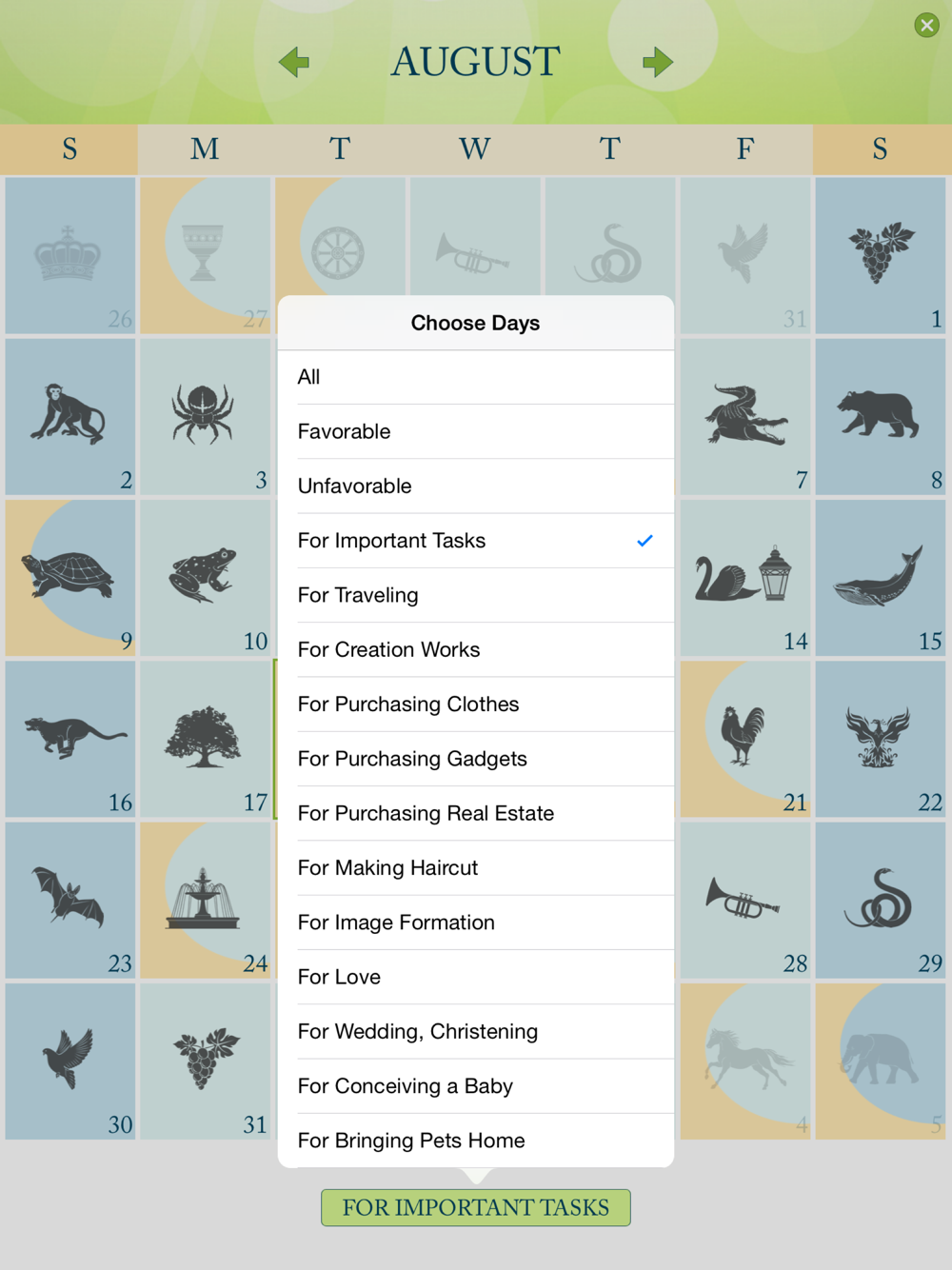952x1270 pixels.
Task: Open the fountain day 24 cell
Action: pyautogui.click(x=205, y=901)
